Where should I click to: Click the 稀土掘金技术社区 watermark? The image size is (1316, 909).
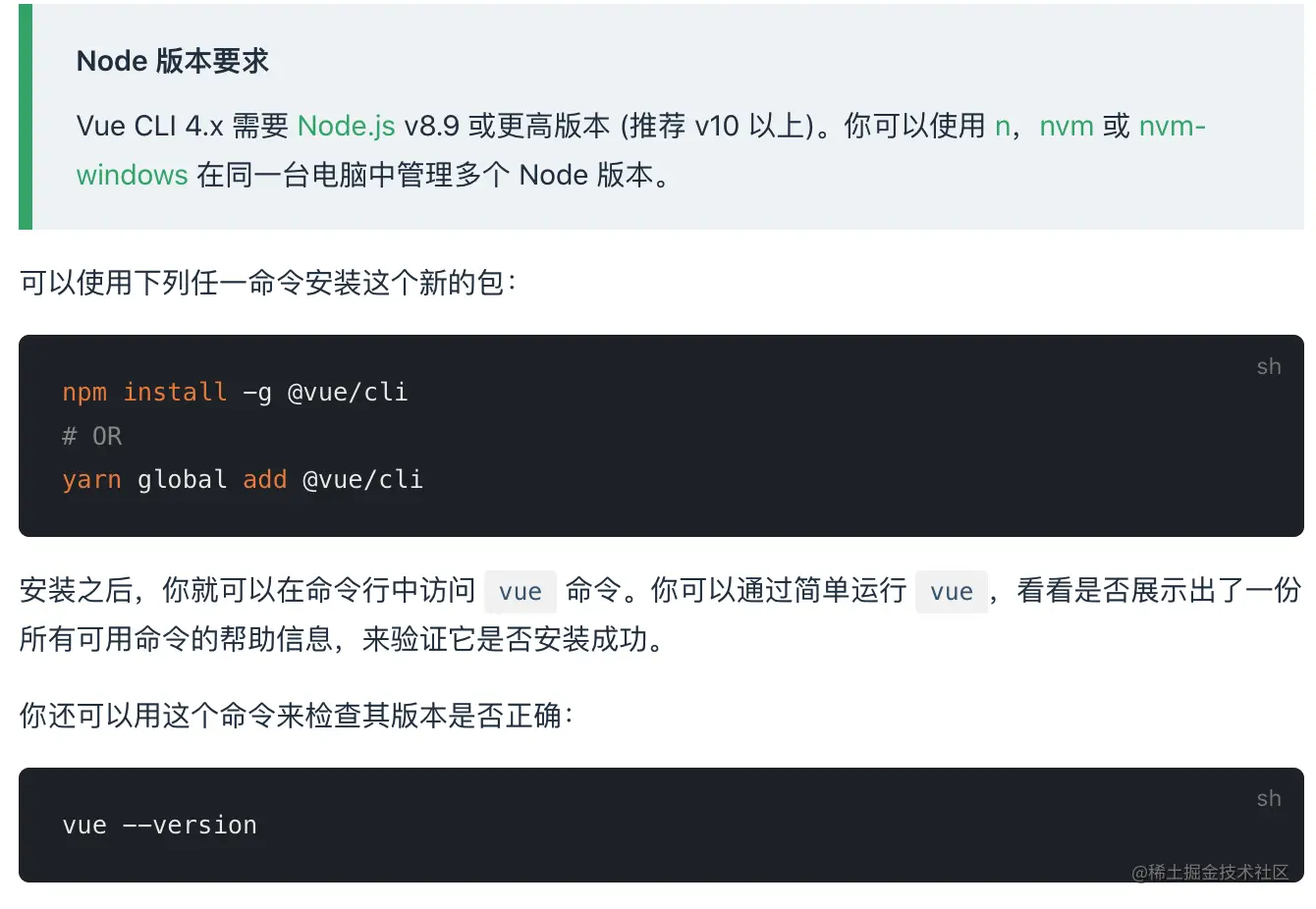coord(1210,872)
